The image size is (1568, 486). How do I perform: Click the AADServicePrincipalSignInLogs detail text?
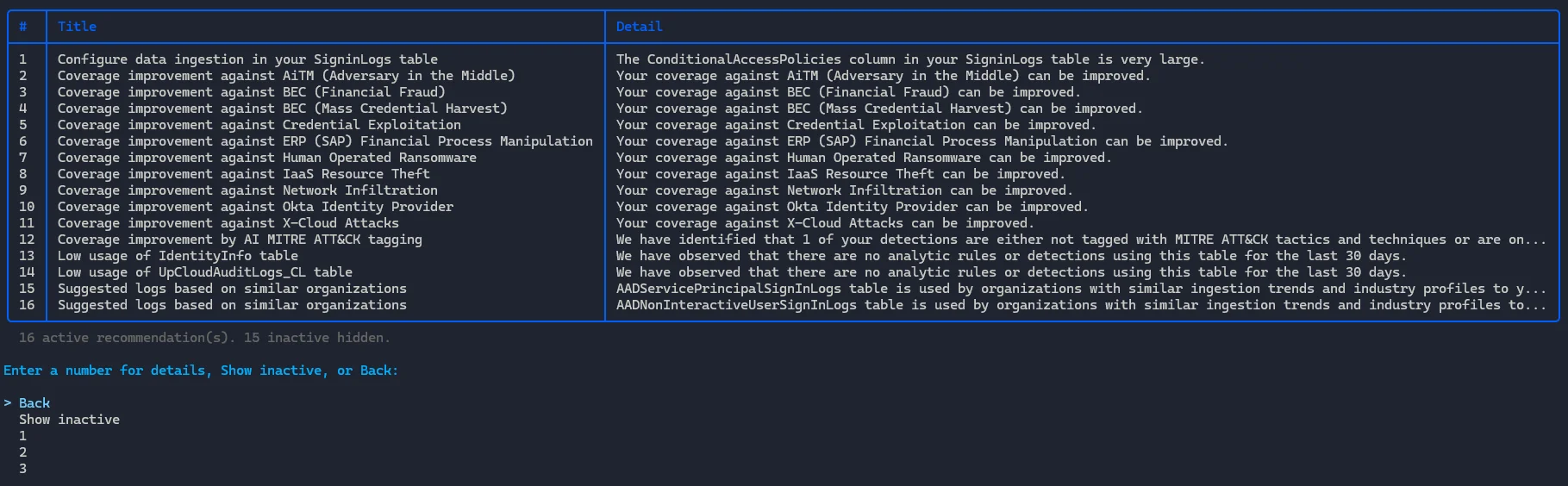1080,289
